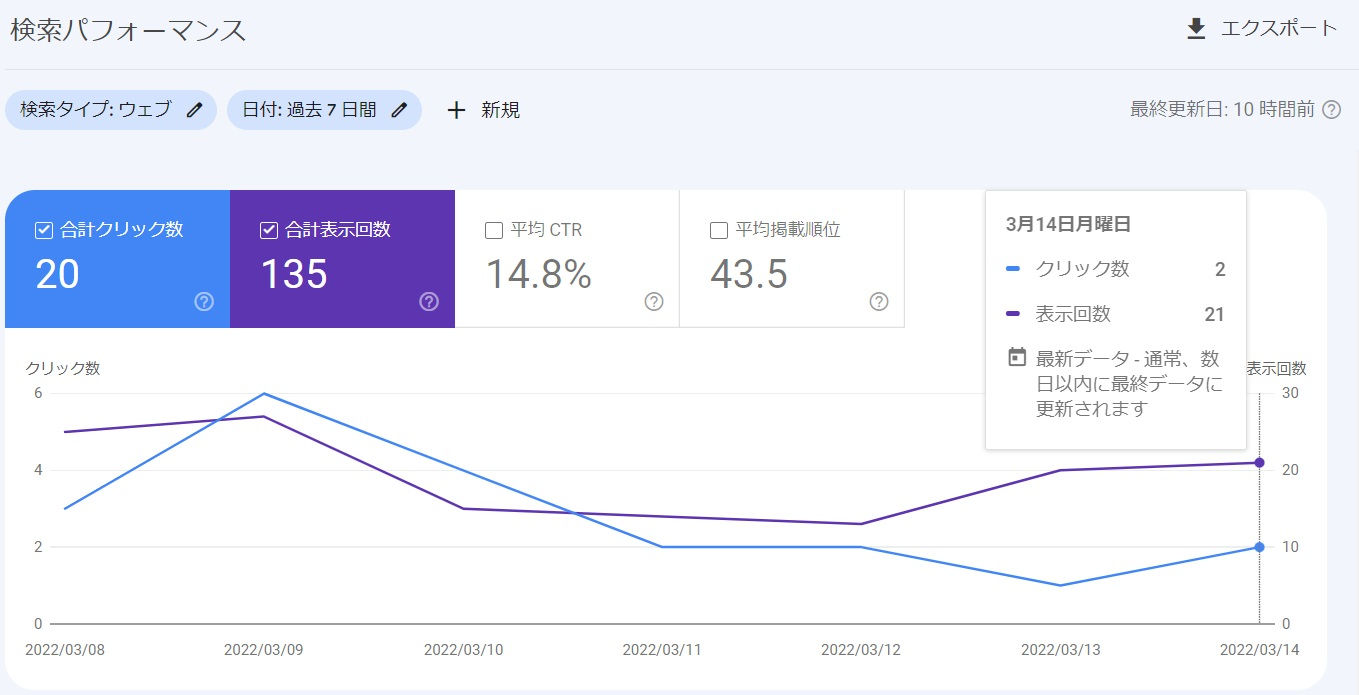Click the export download icon

[1196, 29]
